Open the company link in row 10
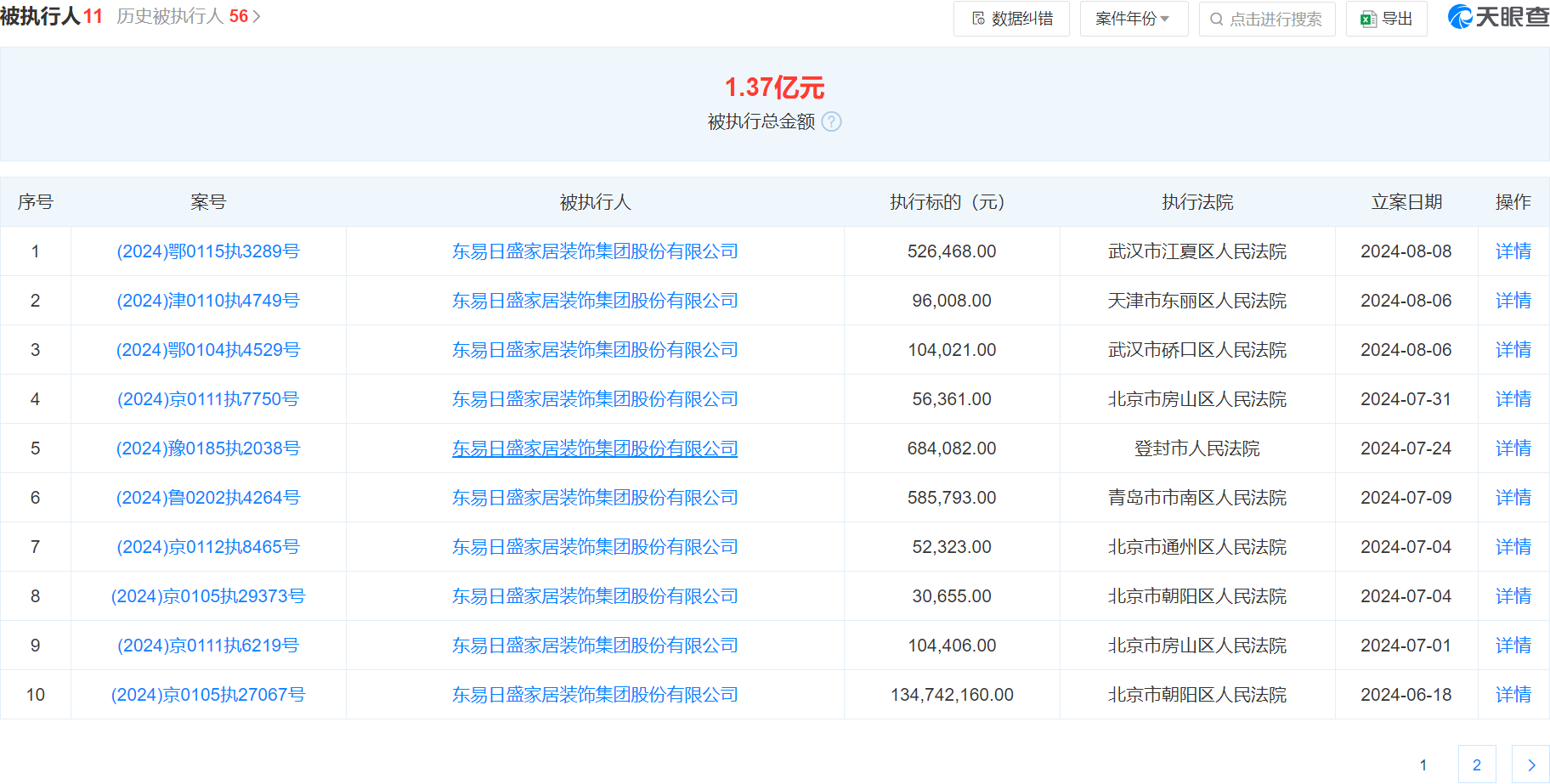 click(x=595, y=695)
